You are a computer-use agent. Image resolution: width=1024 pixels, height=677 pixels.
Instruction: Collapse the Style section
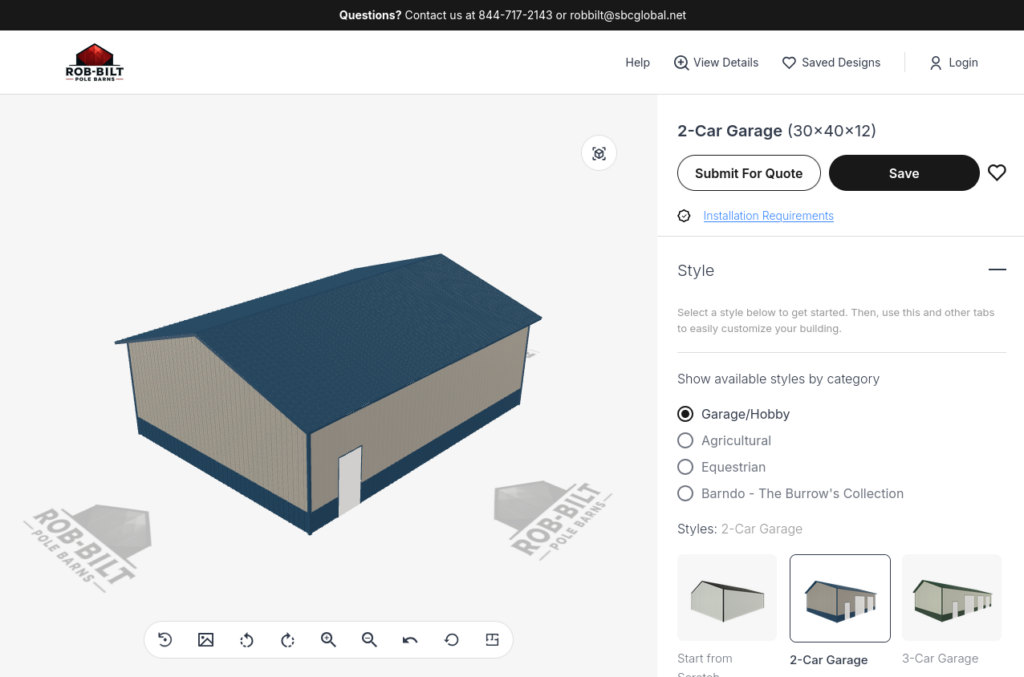(996, 270)
